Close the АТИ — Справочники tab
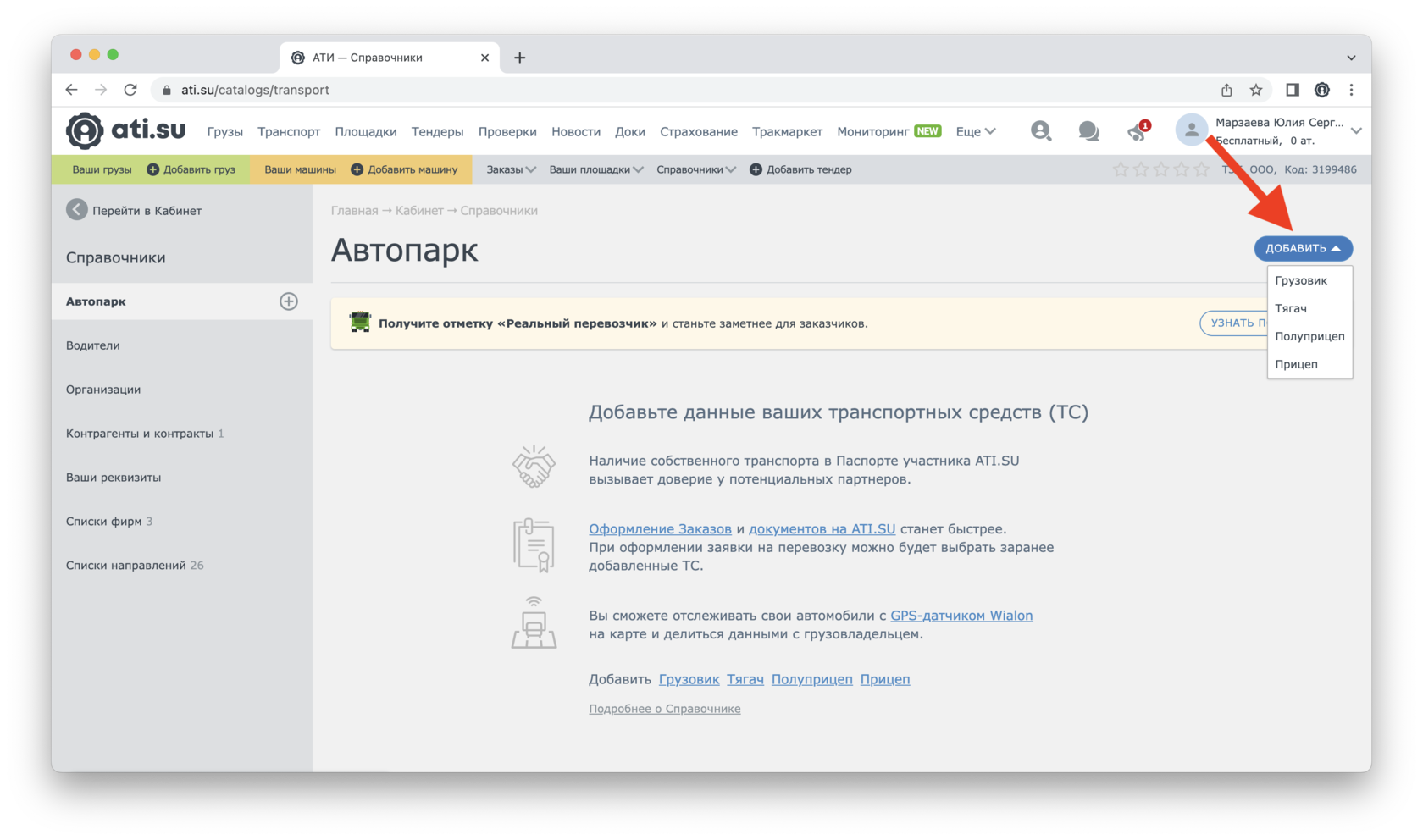The width and height of the screenshot is (1423, 840). point(484,58)
